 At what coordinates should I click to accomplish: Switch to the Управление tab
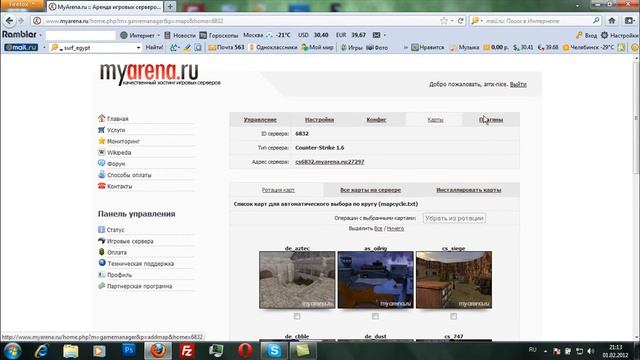(x=260, y=120)
